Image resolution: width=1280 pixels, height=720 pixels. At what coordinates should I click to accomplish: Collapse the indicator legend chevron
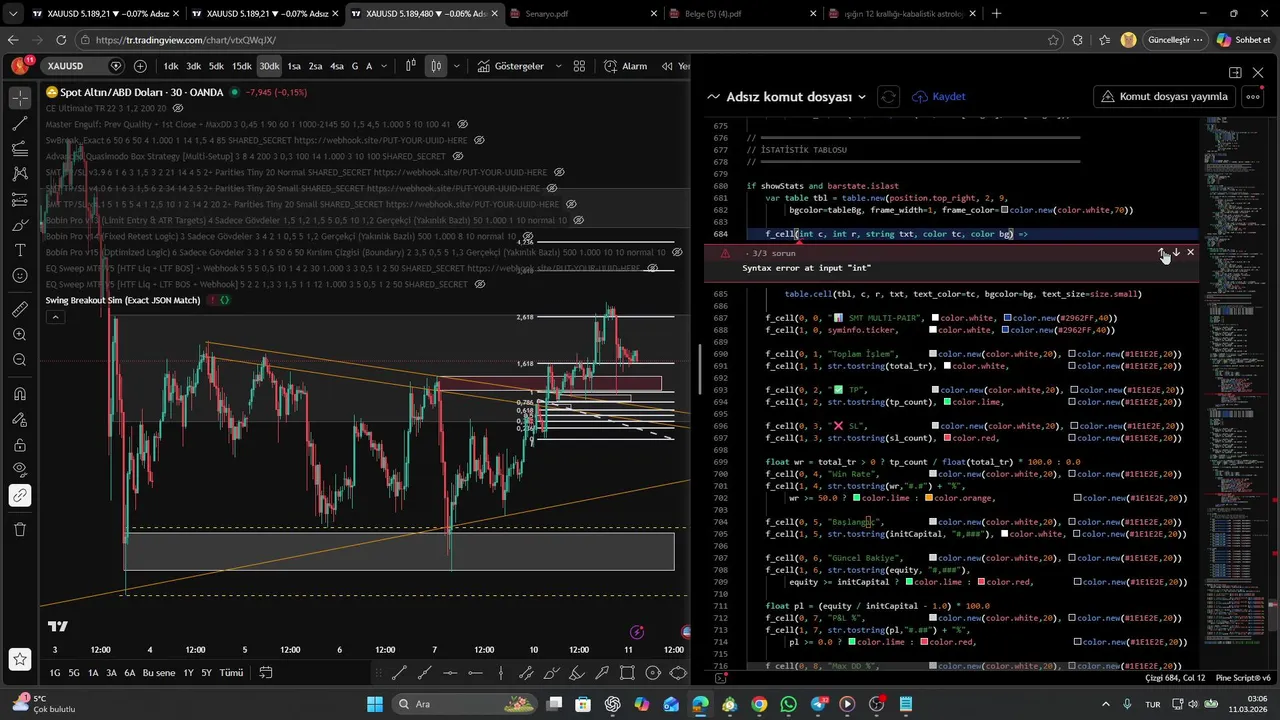point(56,317)
